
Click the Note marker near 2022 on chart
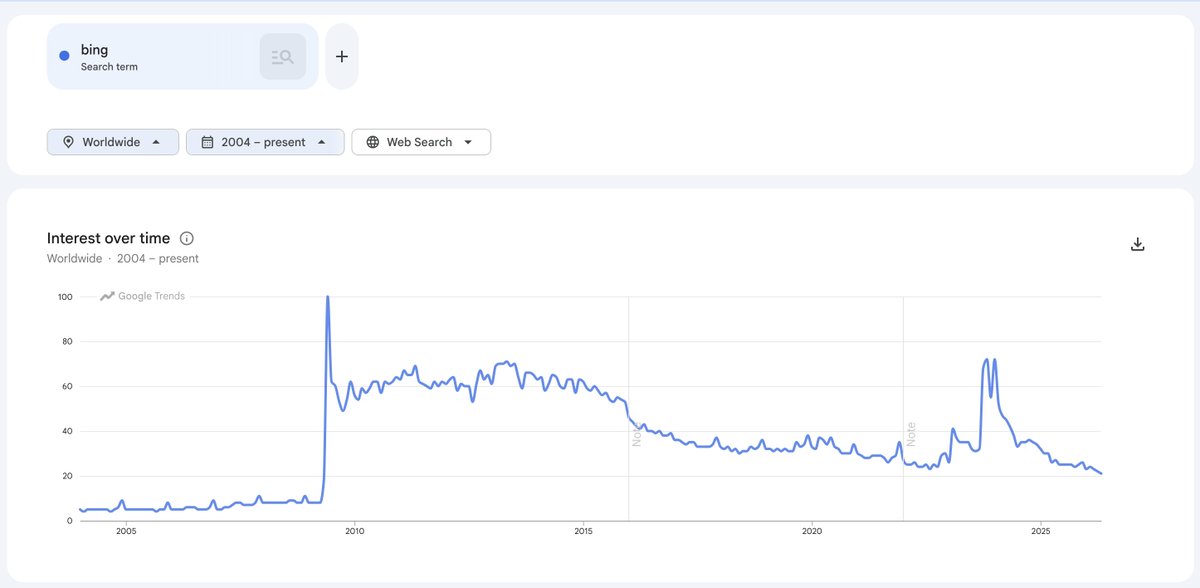(x=911, y=434)
